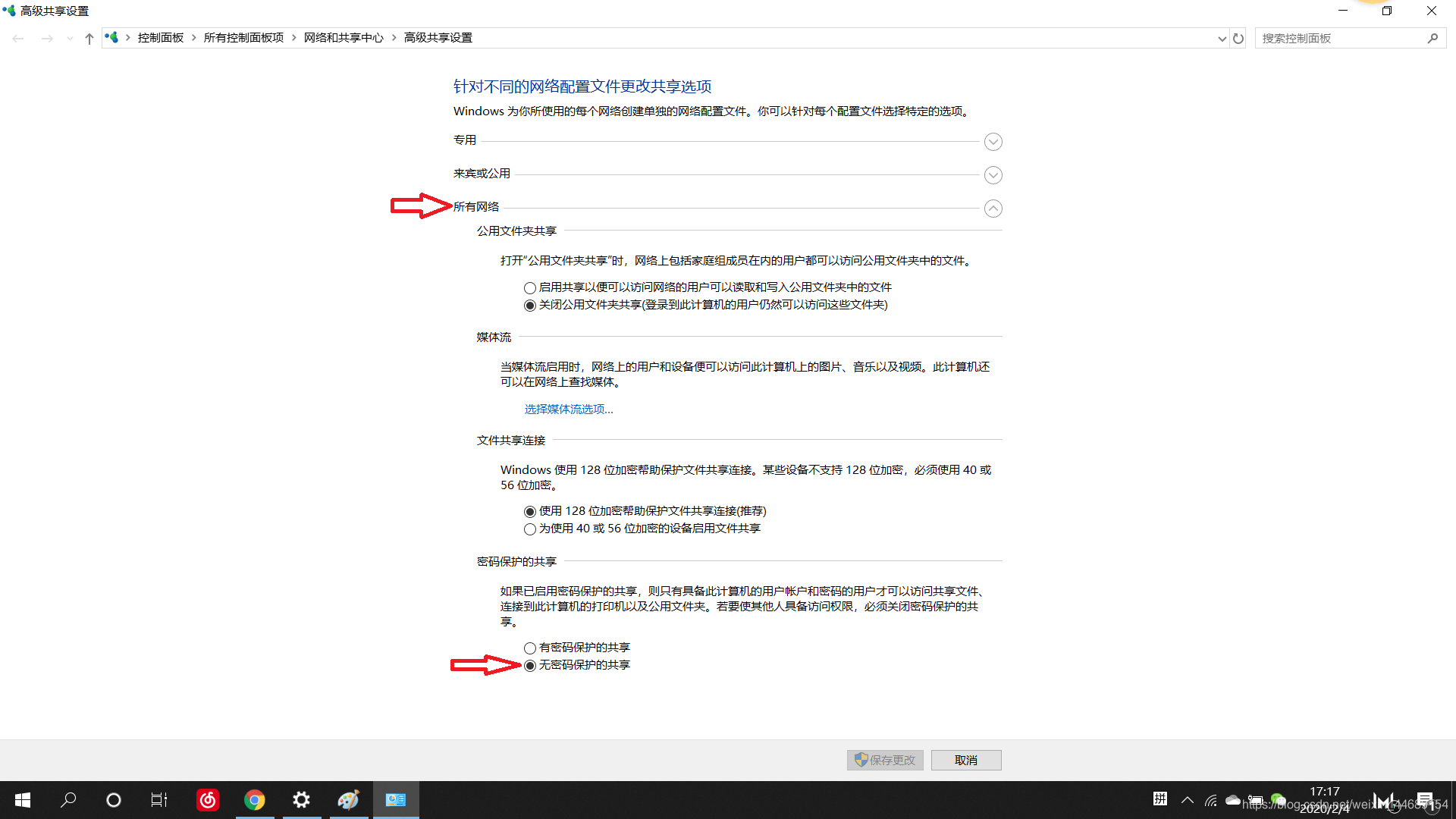Collapse the 所有网络 section
This screenshot has width=1456, height=819.
(993, 209)
